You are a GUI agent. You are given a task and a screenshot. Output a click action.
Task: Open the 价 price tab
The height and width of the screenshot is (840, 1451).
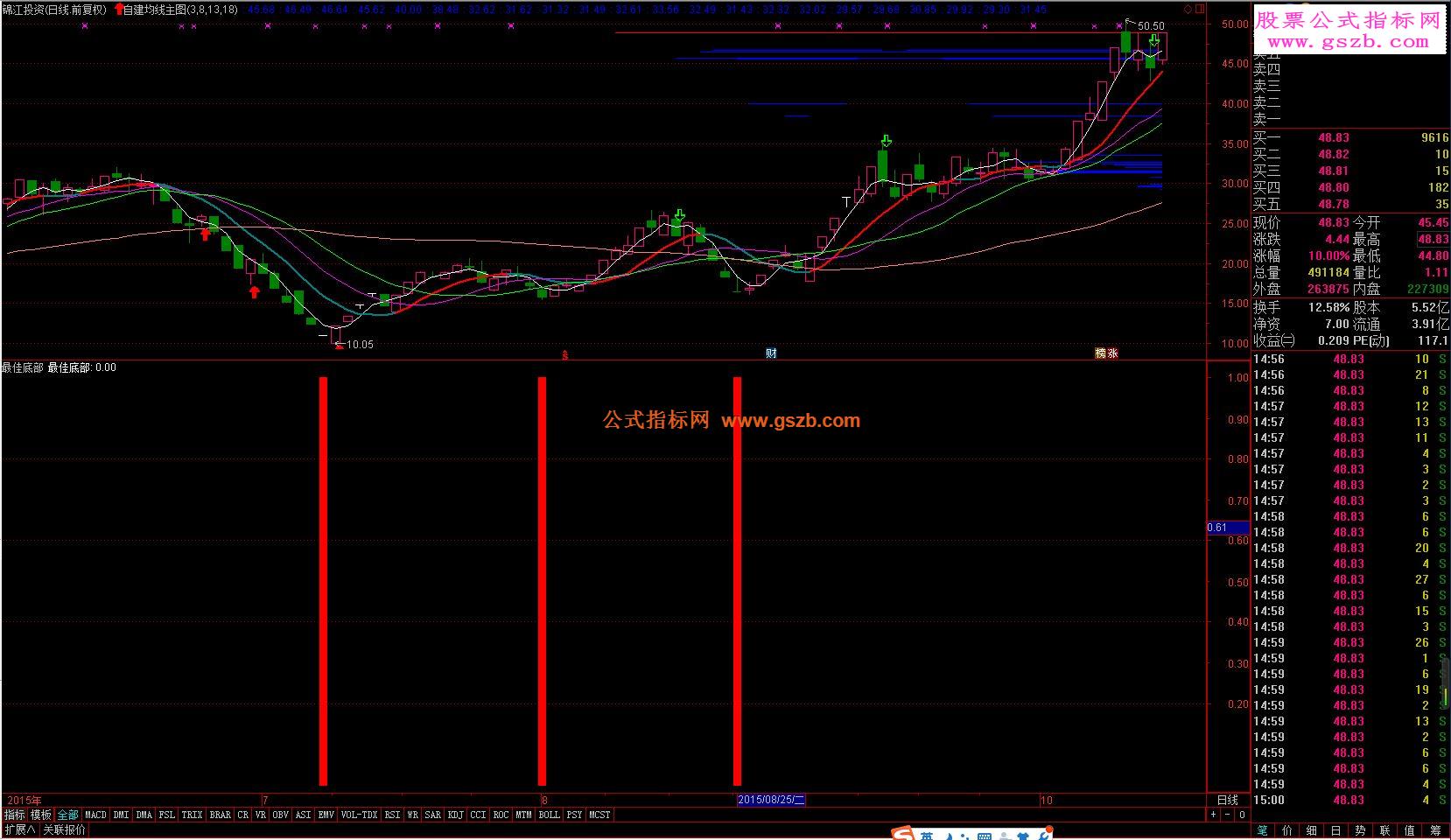(1287, 830)
